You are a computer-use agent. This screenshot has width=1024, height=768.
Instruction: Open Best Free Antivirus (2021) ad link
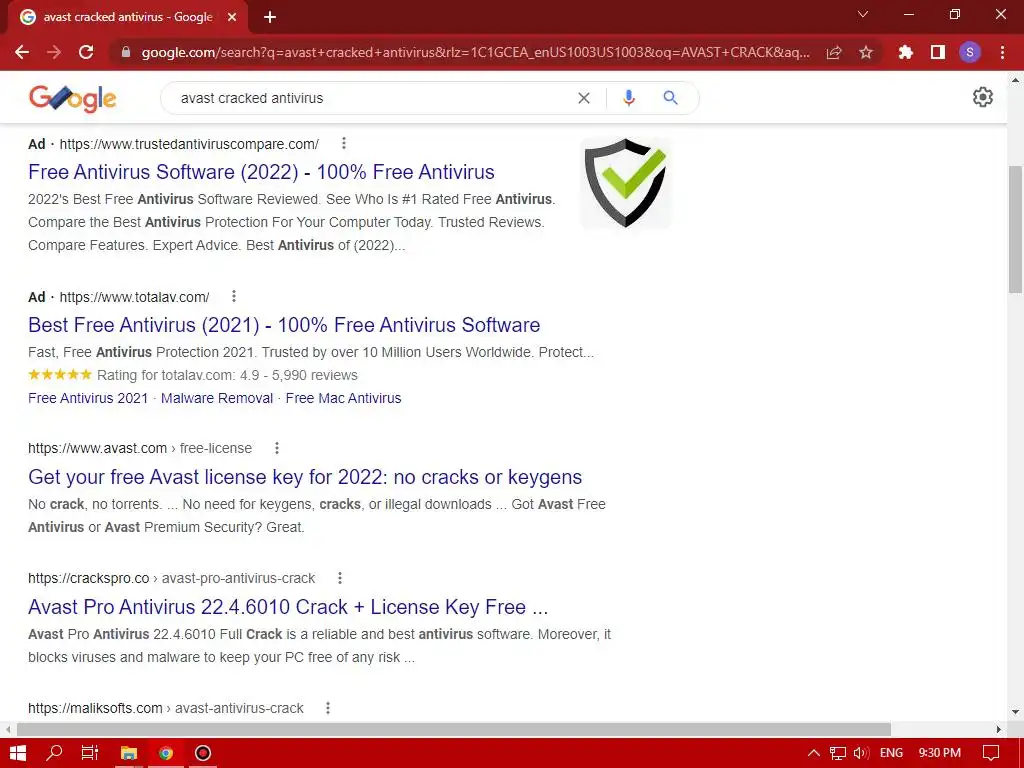coord(284,325)
